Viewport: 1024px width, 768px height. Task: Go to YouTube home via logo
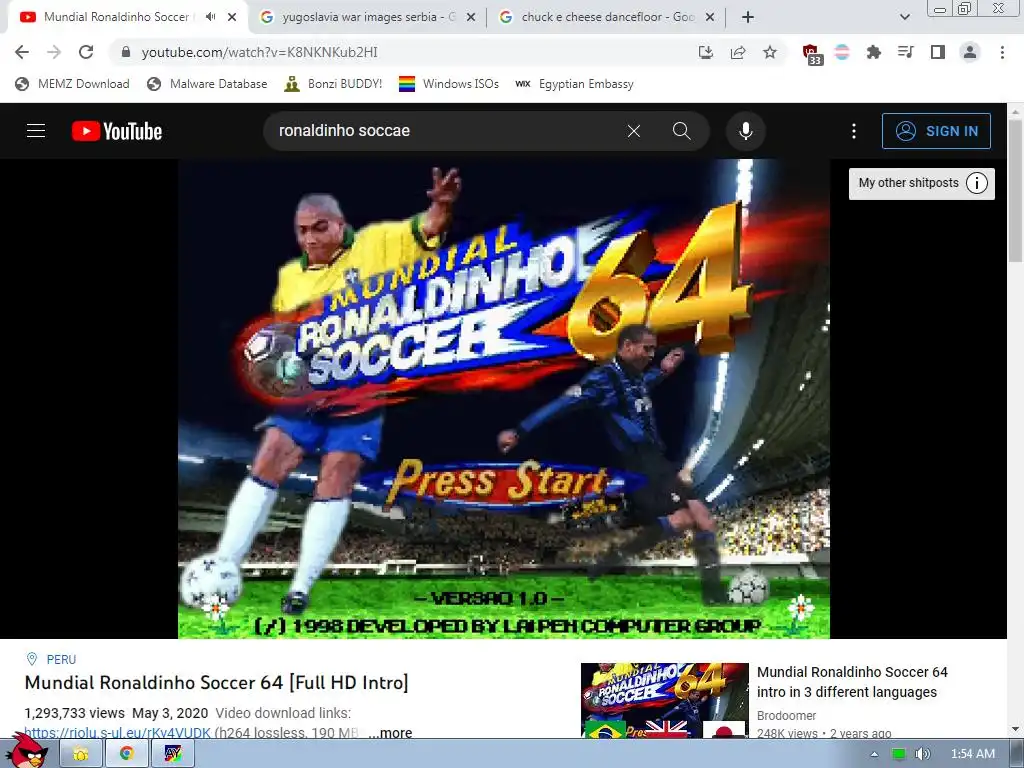[117, 131]
